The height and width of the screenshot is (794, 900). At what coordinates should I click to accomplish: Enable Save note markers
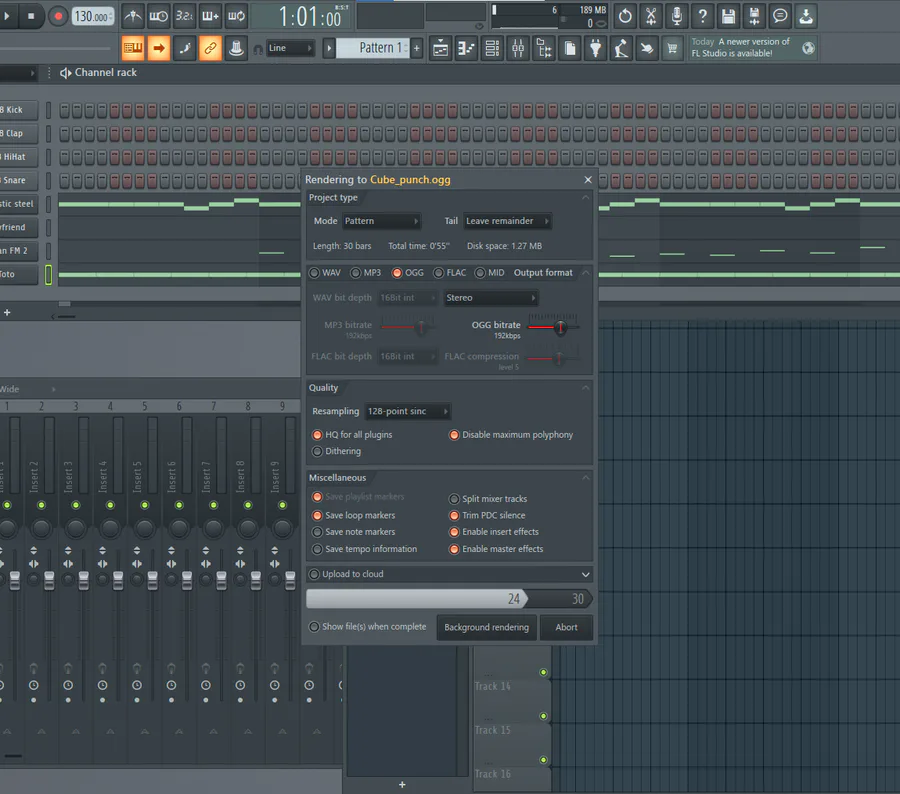click(x=317, y=532)
